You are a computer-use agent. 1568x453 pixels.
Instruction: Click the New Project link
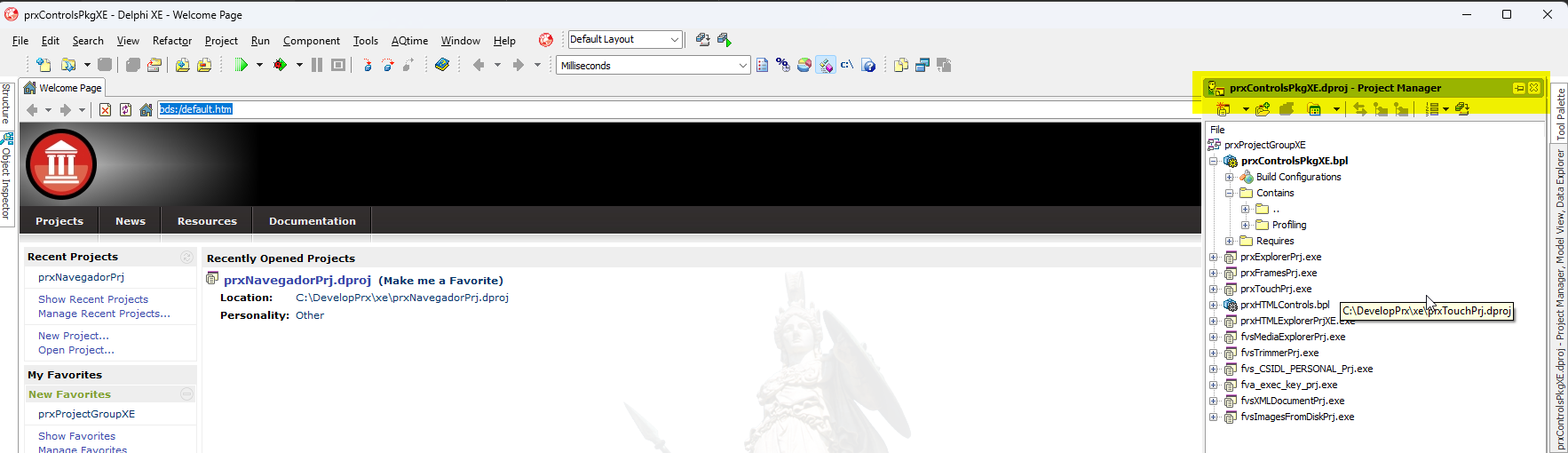[x=74, y=336]
